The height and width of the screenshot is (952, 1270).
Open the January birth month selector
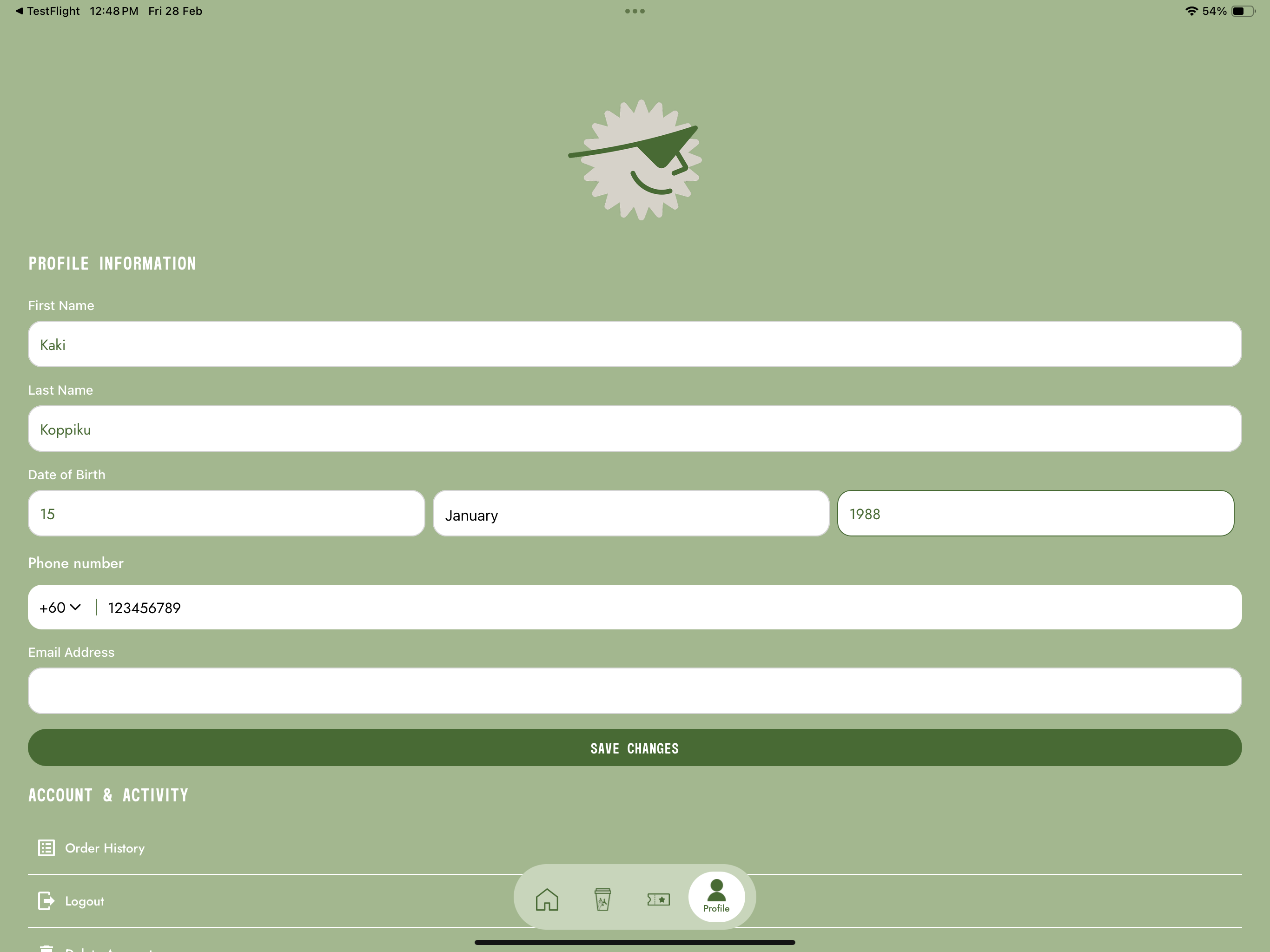coord(630,514)
